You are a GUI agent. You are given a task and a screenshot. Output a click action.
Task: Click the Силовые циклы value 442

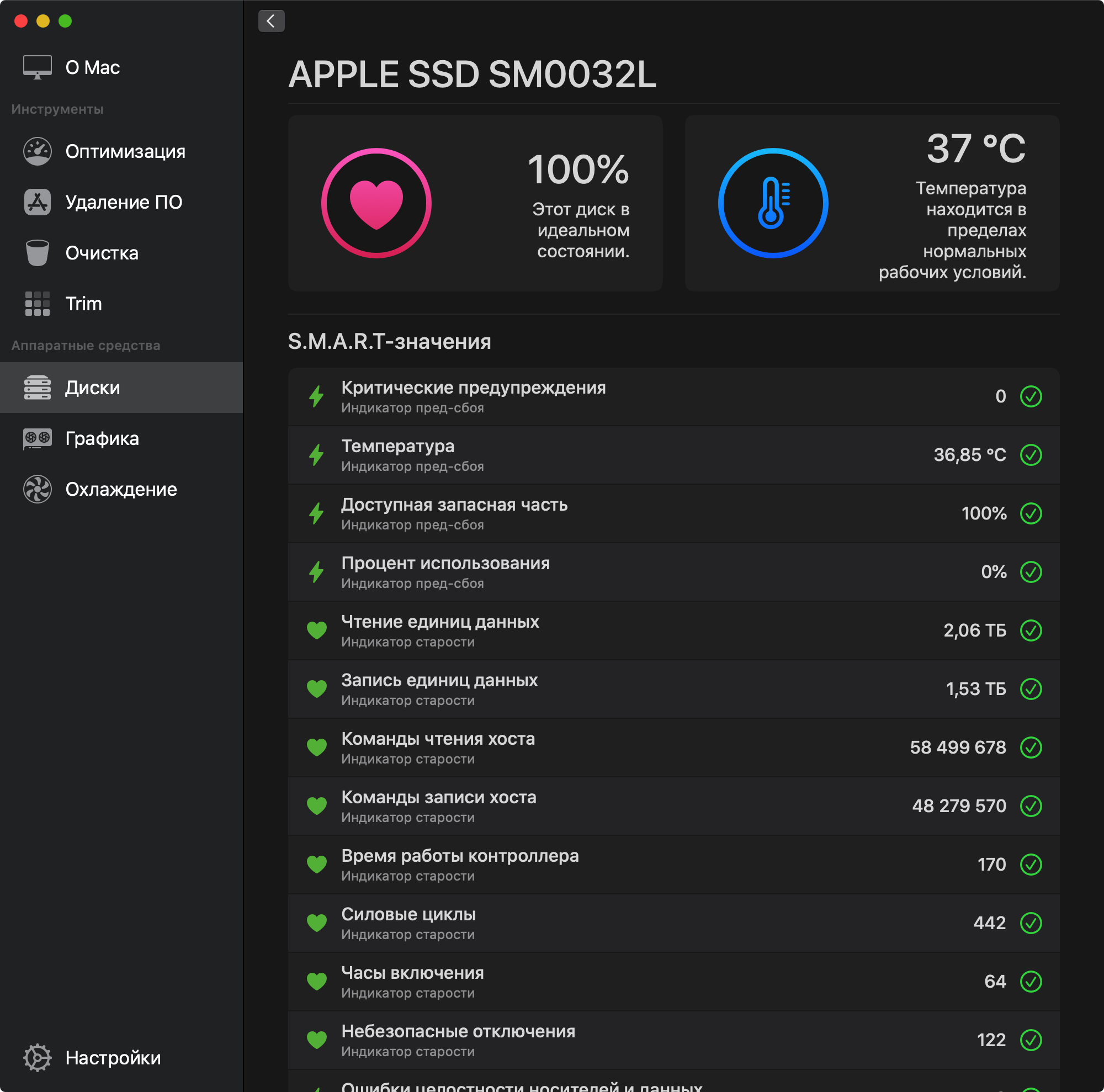[989, 923]
